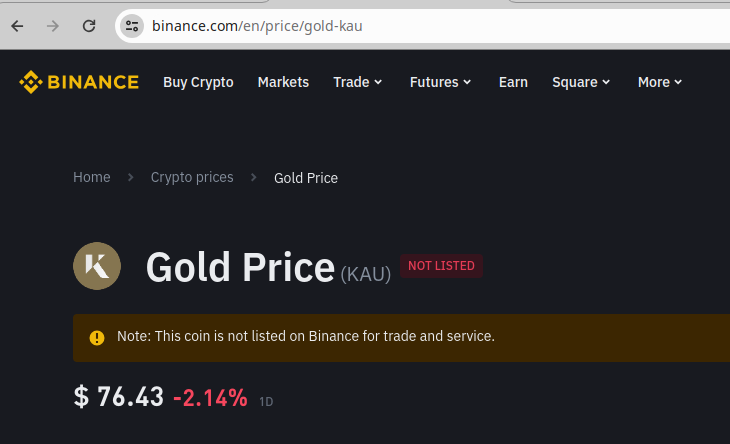Go back using browser back arrow

(17, 26)
